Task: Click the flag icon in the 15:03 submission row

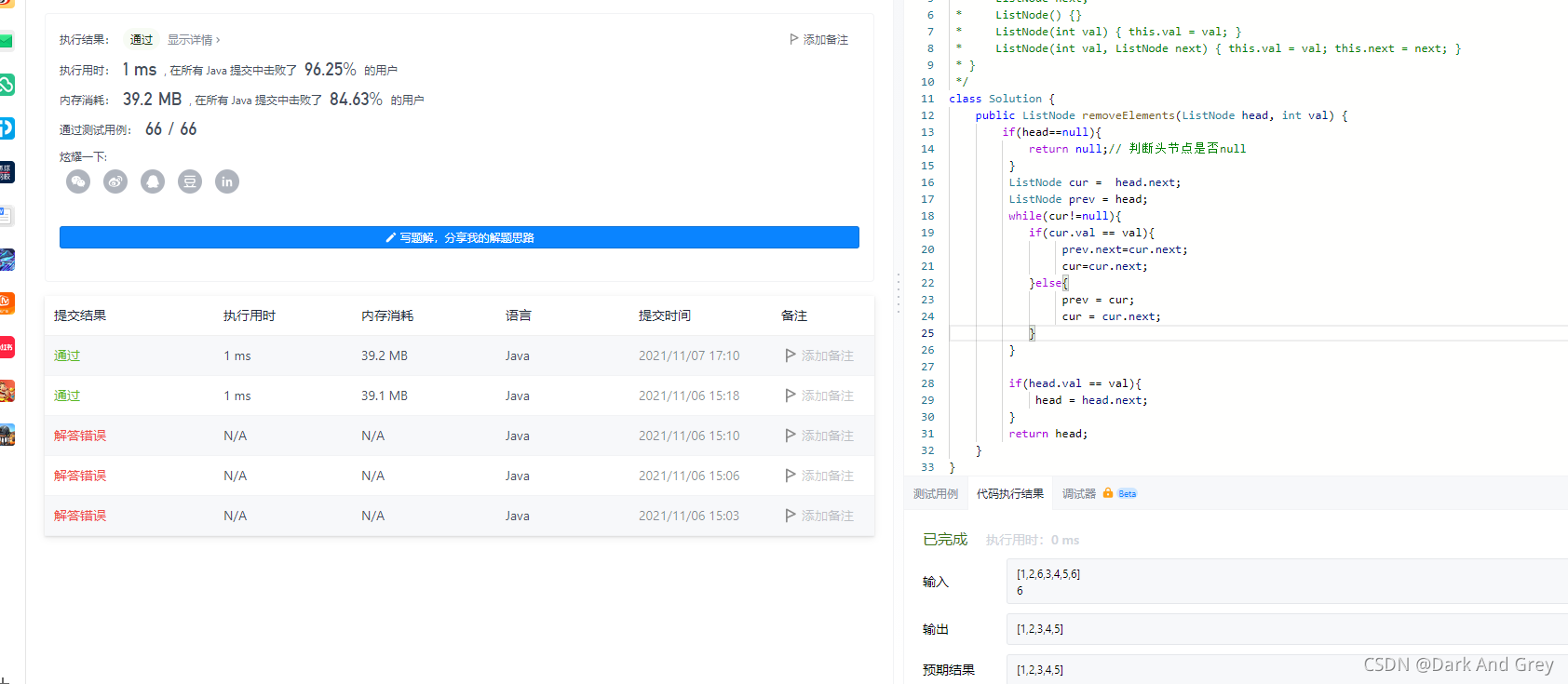Action: click(x=791, y=516)
